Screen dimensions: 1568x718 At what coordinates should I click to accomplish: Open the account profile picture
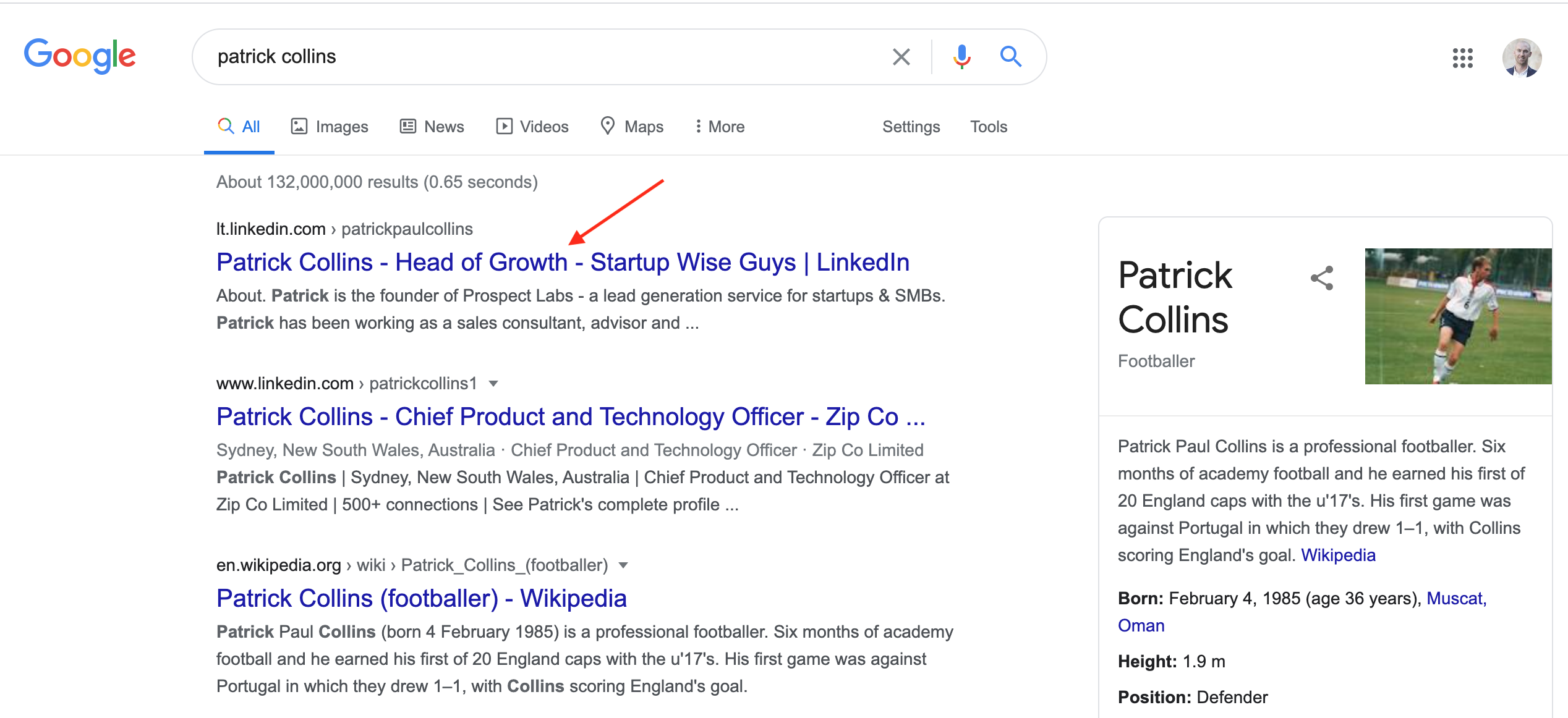click(1522, 58)
